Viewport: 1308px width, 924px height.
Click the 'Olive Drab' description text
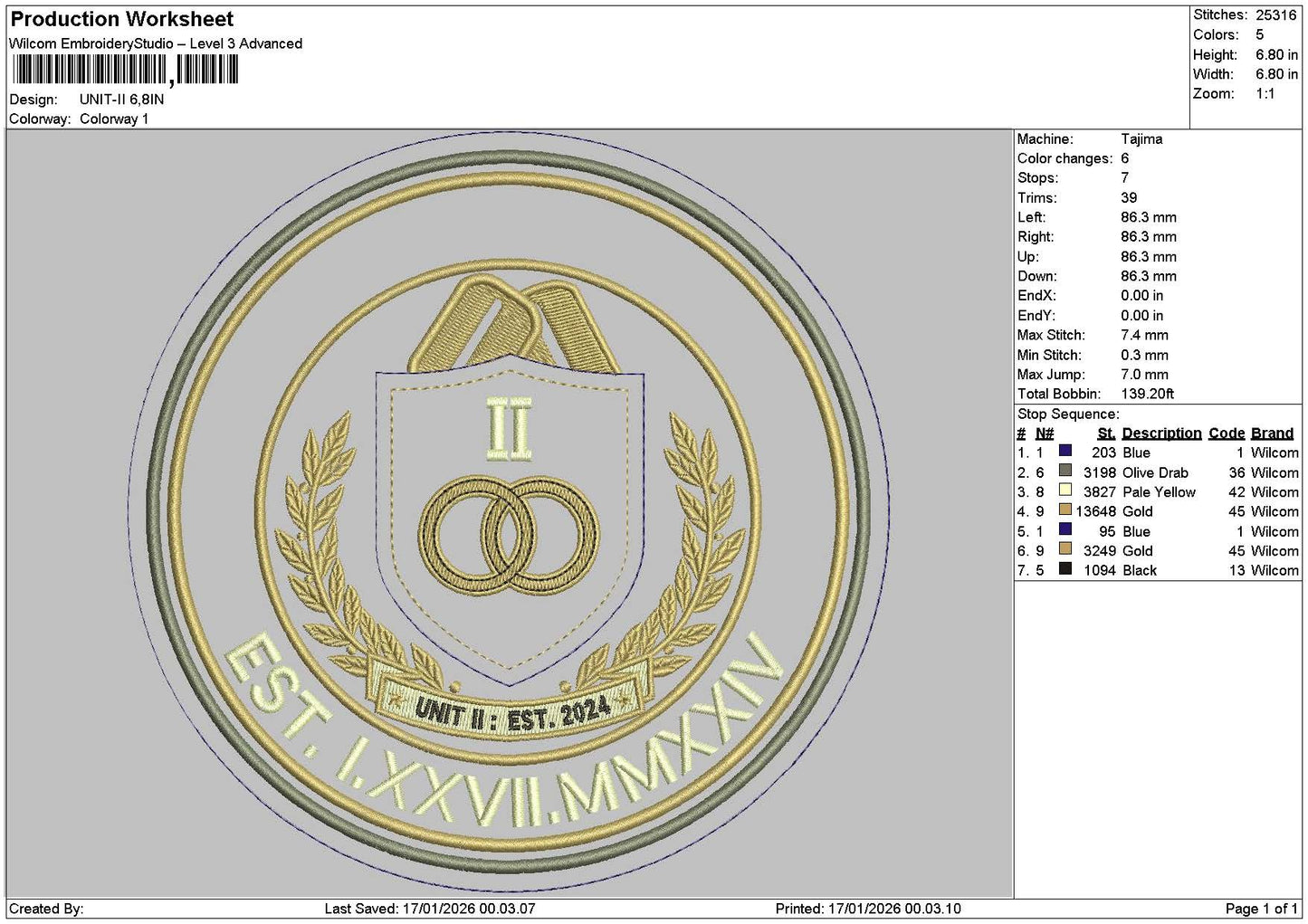(1155, 472)
